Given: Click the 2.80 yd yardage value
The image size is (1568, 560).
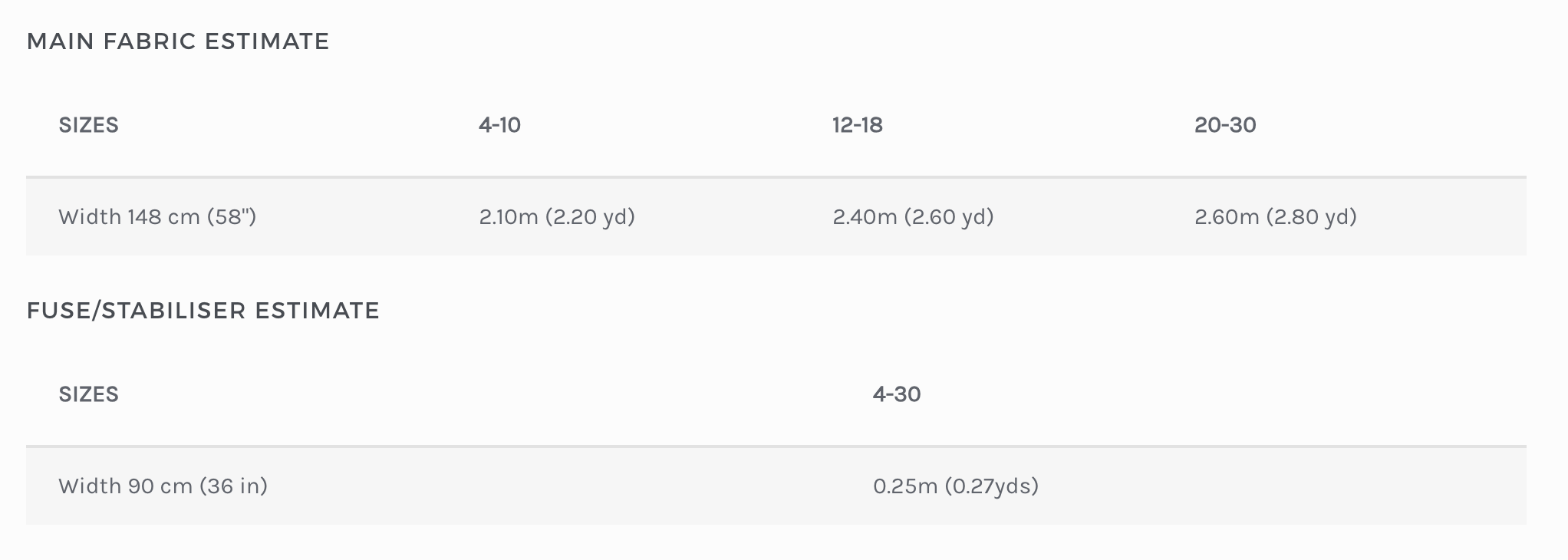Looking at the screenshot, I should coord(1311,217).
